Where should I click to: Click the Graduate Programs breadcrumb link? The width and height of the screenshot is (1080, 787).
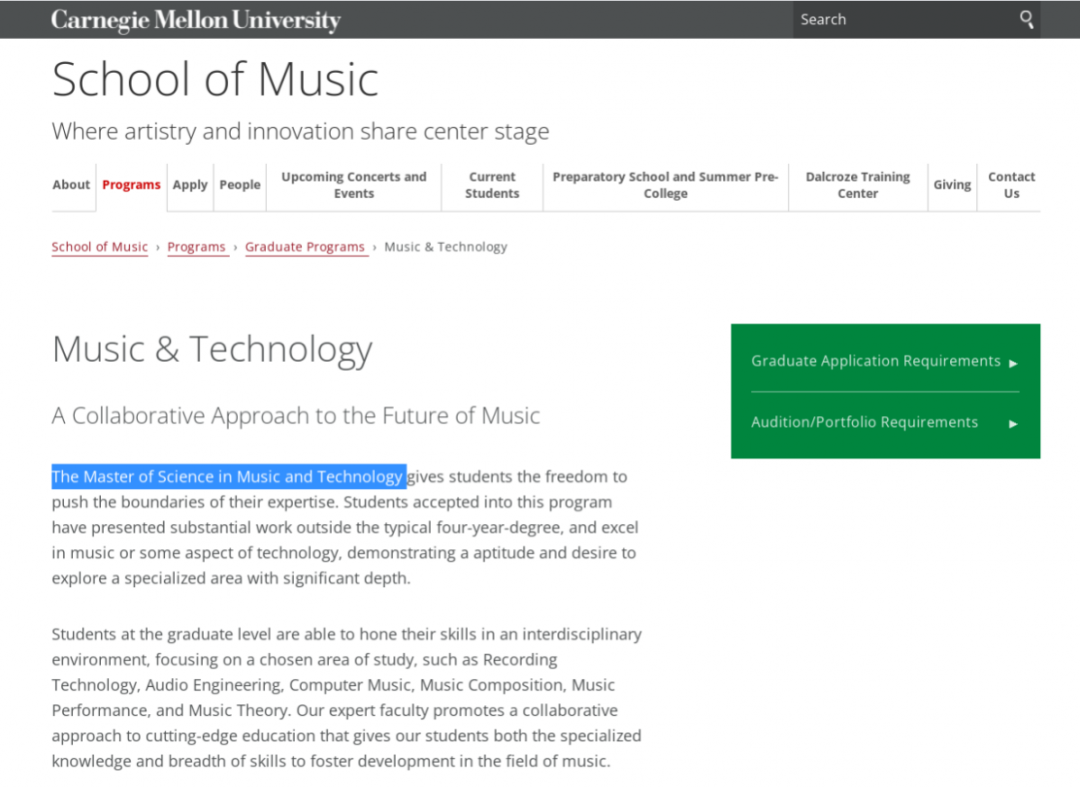[305, 246]
